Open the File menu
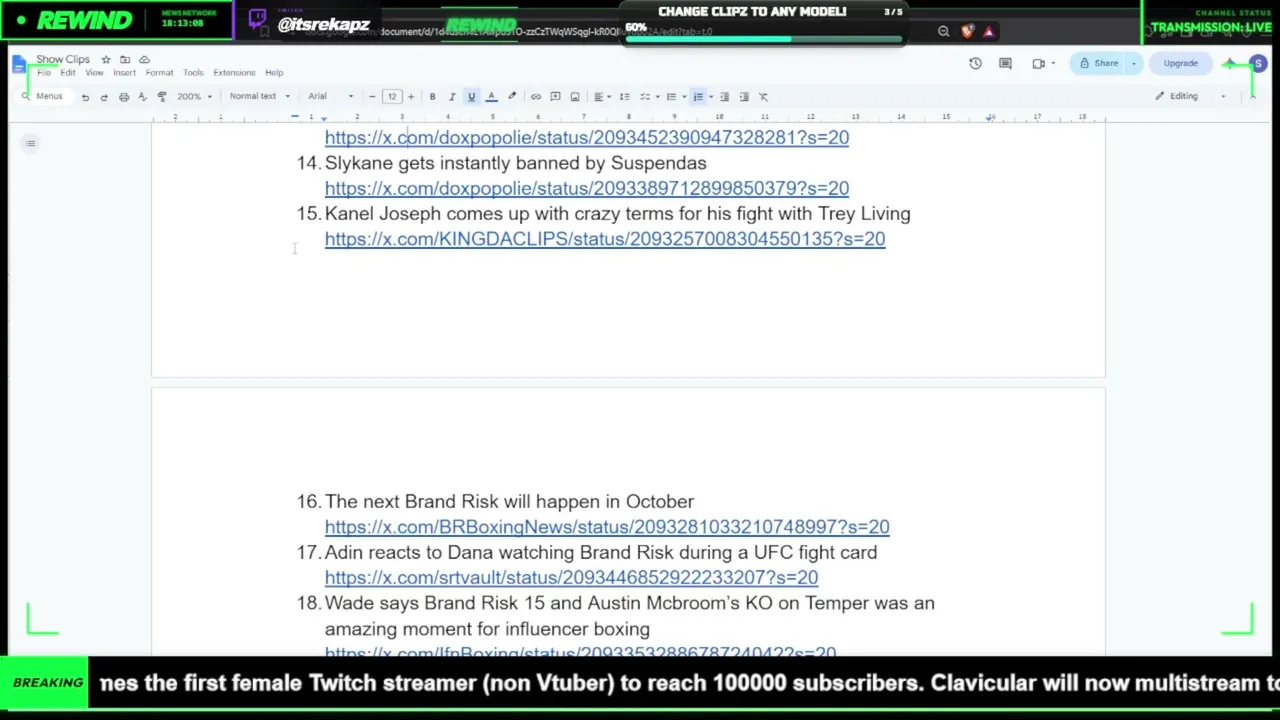The height and width of the screenshot is (720, 1280). [x=44, y=73]
